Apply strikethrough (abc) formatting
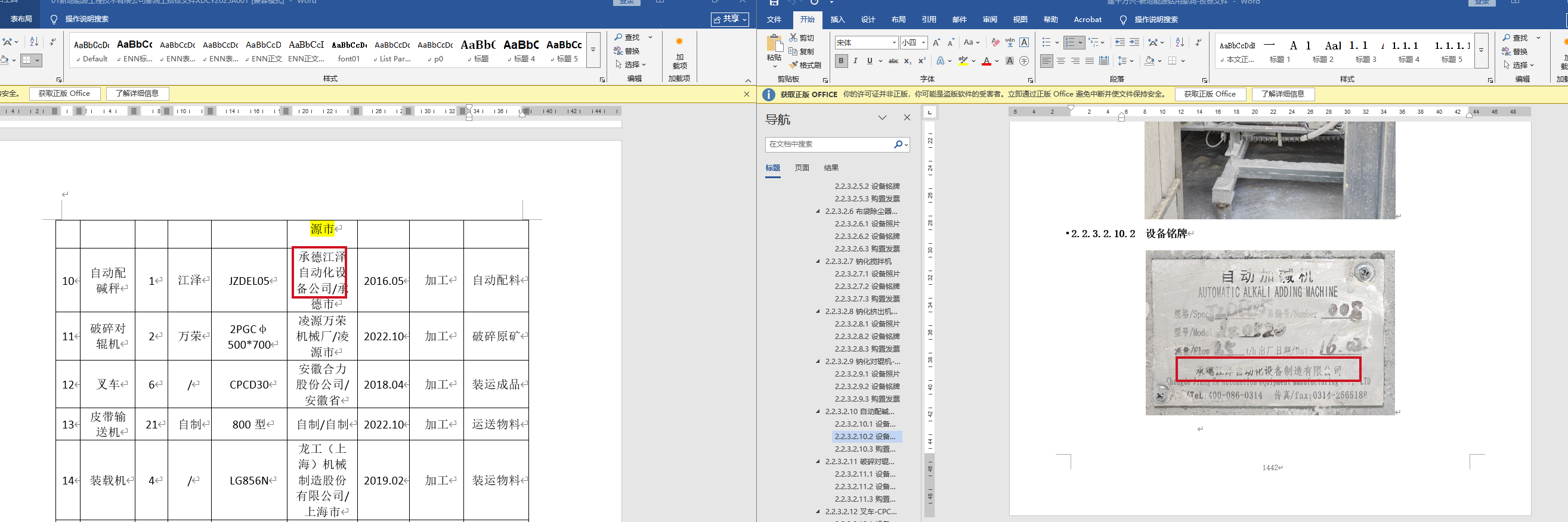The height and width of the screenshot is (522, 1568). click(893, 61)
